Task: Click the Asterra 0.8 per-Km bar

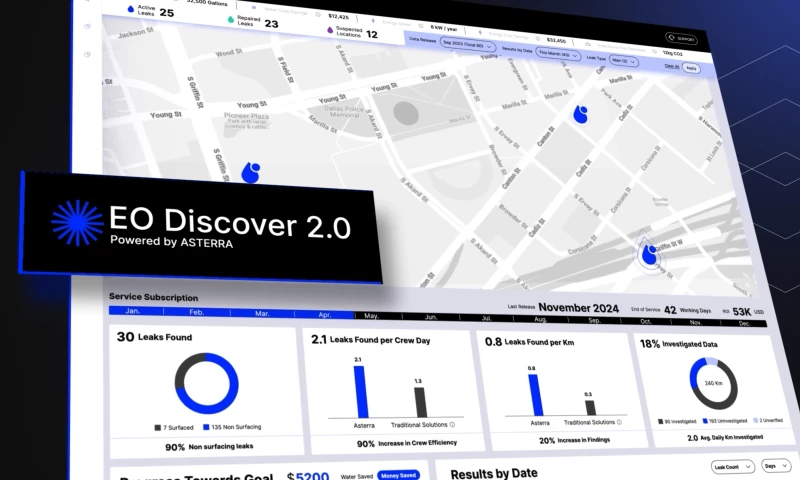Action: [536, 395]
